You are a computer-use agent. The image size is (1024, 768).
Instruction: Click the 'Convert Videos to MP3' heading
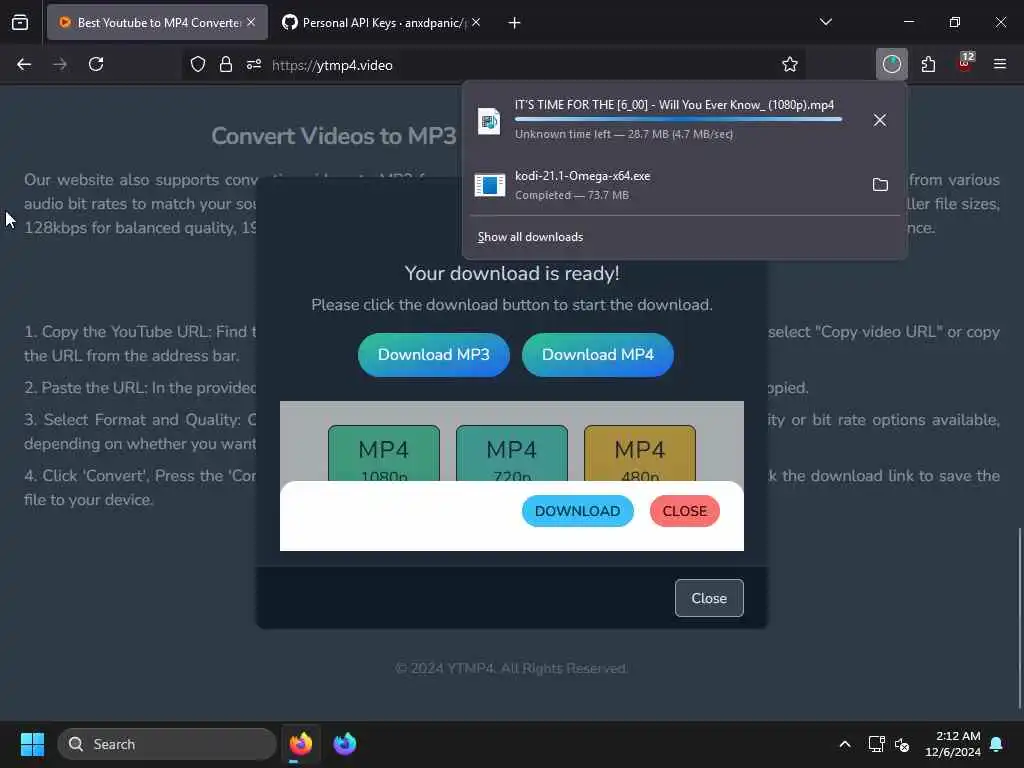click(334, 136)
